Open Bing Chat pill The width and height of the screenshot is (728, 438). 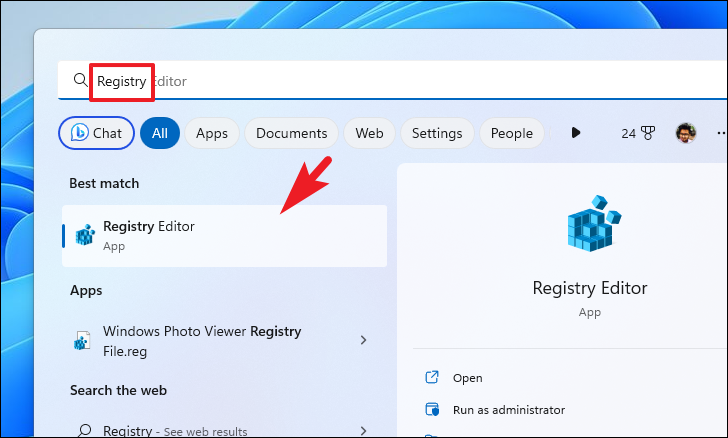click(x=97, y=133)
